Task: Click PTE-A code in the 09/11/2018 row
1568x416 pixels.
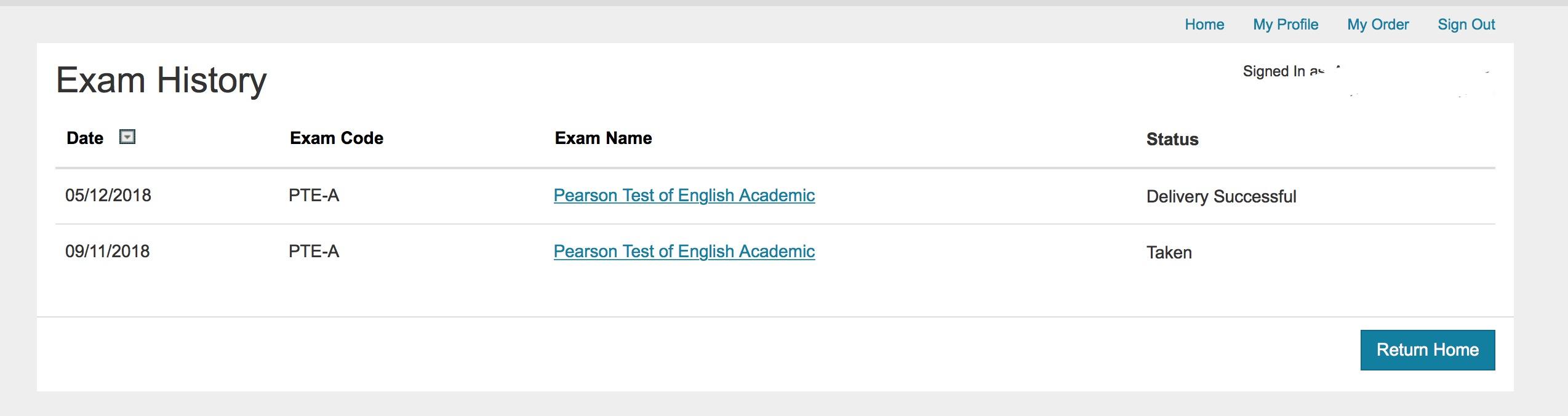Action: tap(314, 252)
